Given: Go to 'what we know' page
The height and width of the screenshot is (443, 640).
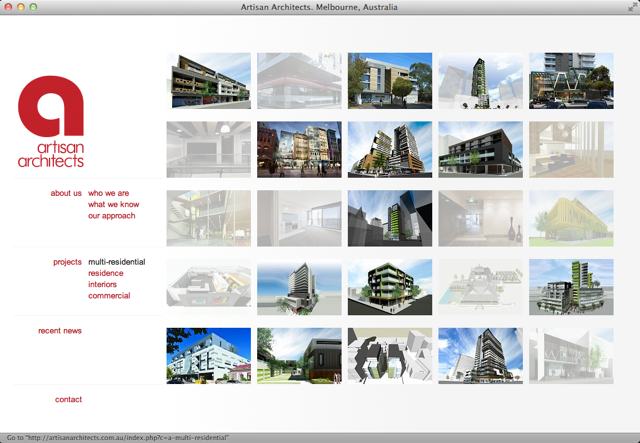Looking at the screenshot, I should (x=113, y=204).
